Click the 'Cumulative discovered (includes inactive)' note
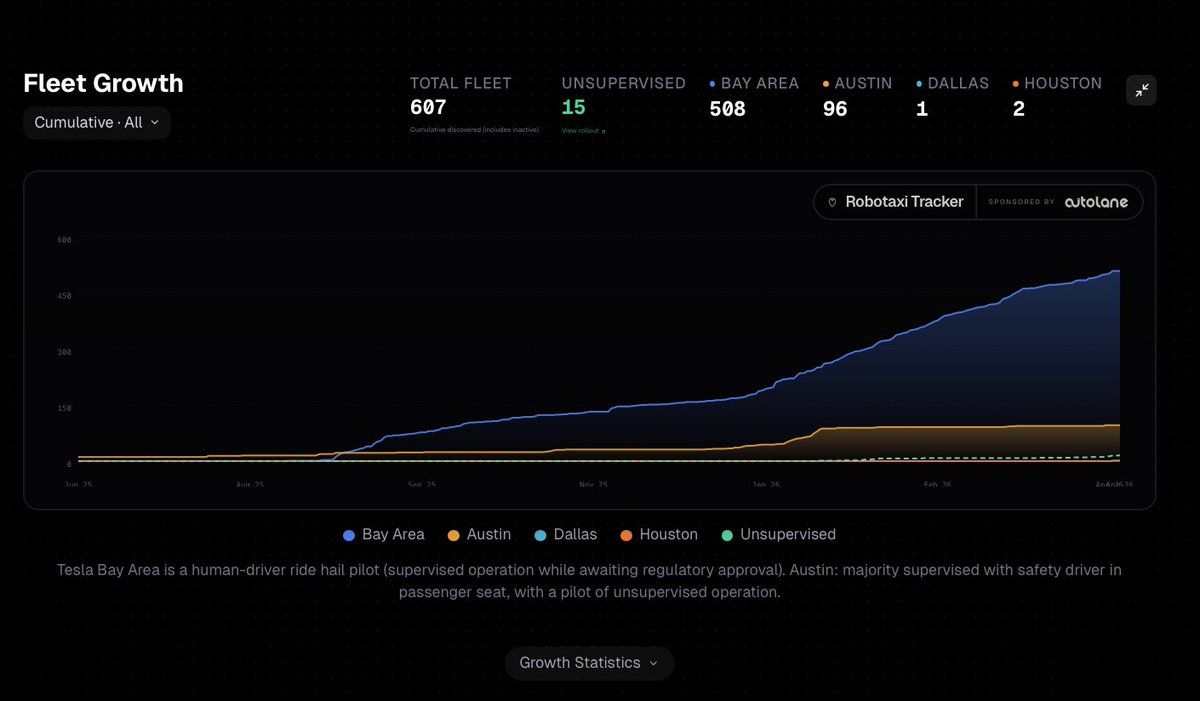The image size is (1200, 701). pyautogui.click(x=474, y=130)
